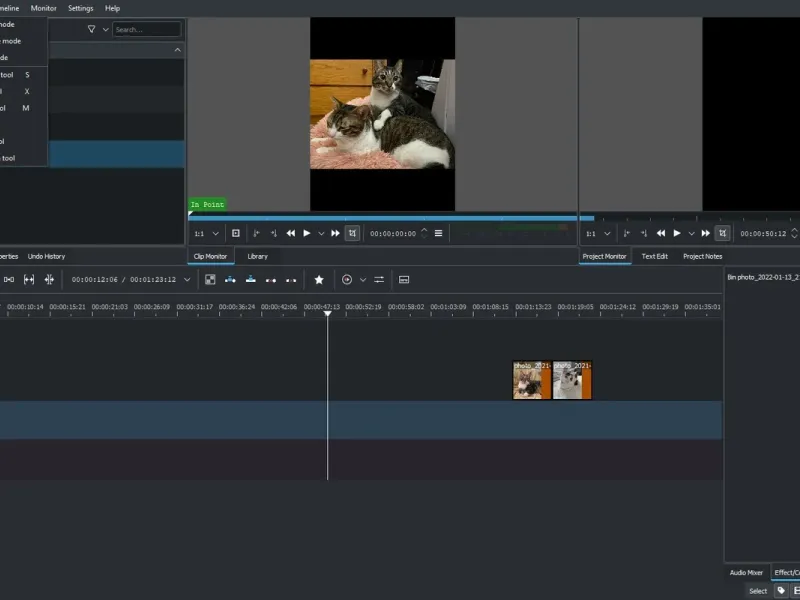Click the Clip Monitor hamburger options icon
Screen dimensions: 800x600
[438, 233]
